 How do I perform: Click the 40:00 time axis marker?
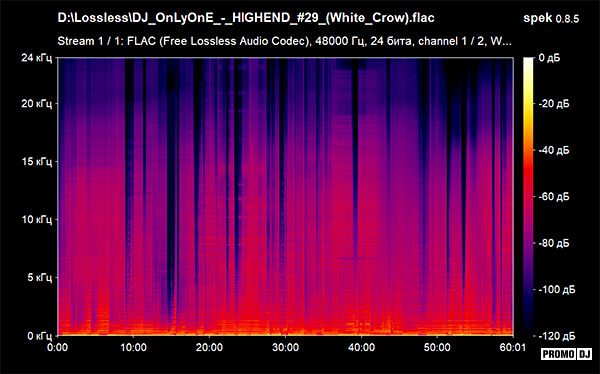pos(361,348)
